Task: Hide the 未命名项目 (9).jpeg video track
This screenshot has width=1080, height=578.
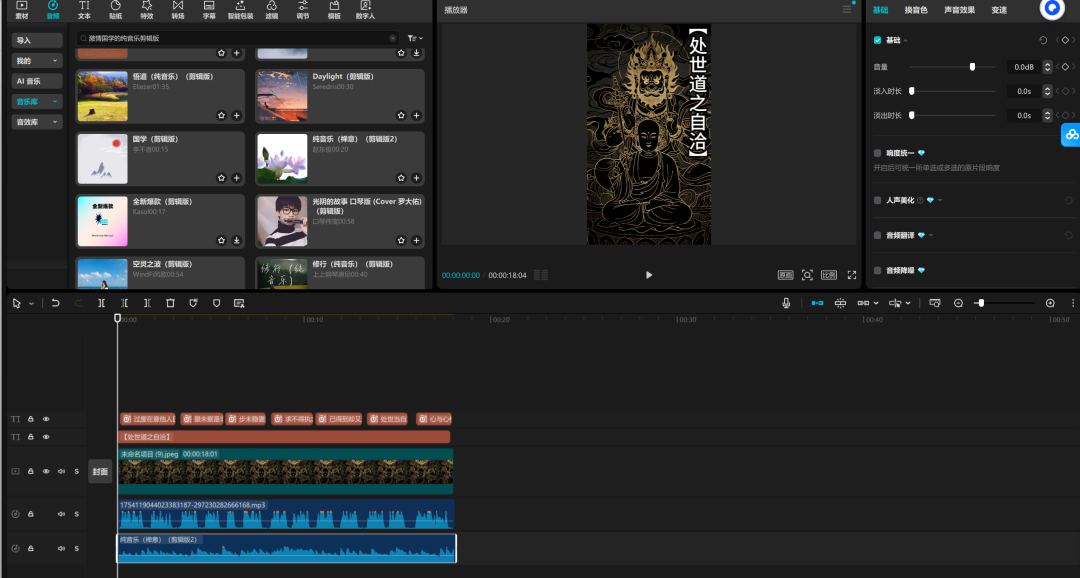Action: [x=46, y=471]
